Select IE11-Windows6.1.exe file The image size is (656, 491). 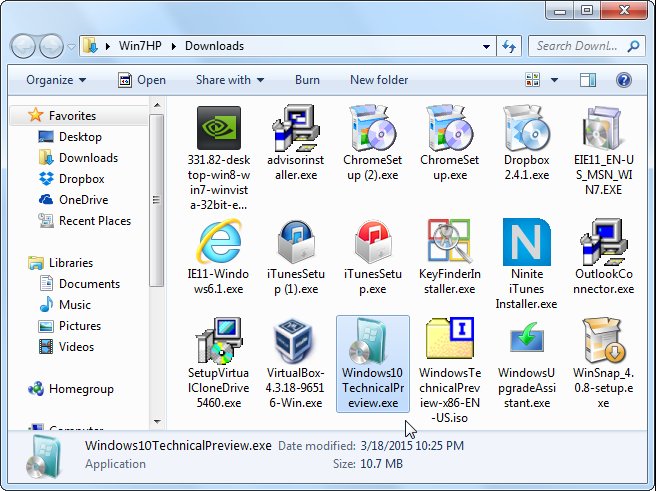(218, 257)
